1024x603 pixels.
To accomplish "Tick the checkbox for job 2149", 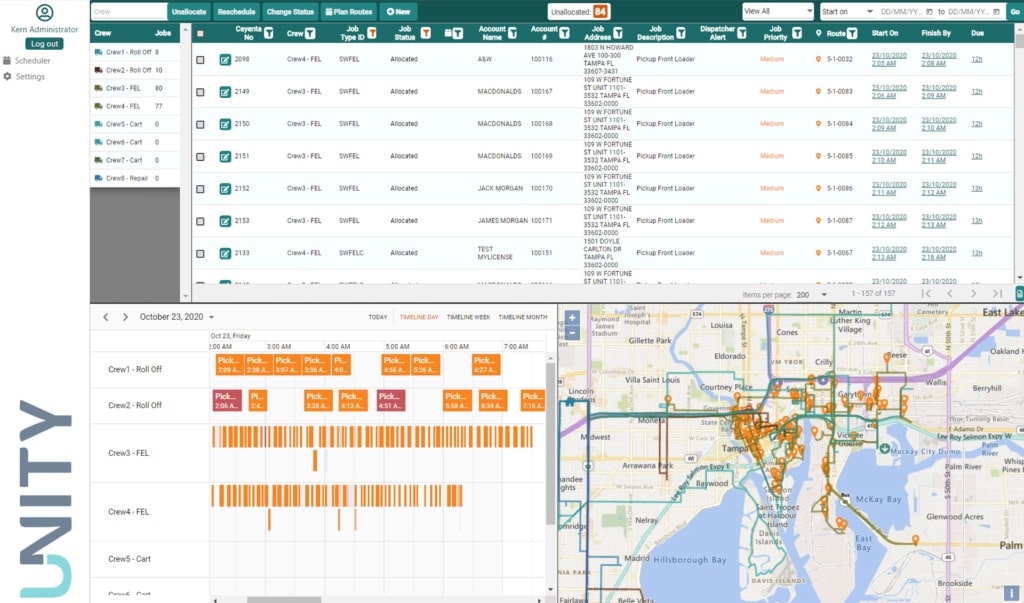I will click(x=201, y=92).
